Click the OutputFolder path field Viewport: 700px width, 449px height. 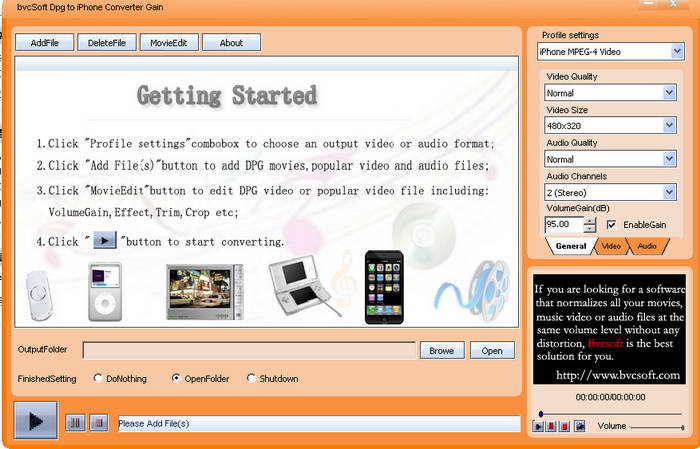(249, 350)
